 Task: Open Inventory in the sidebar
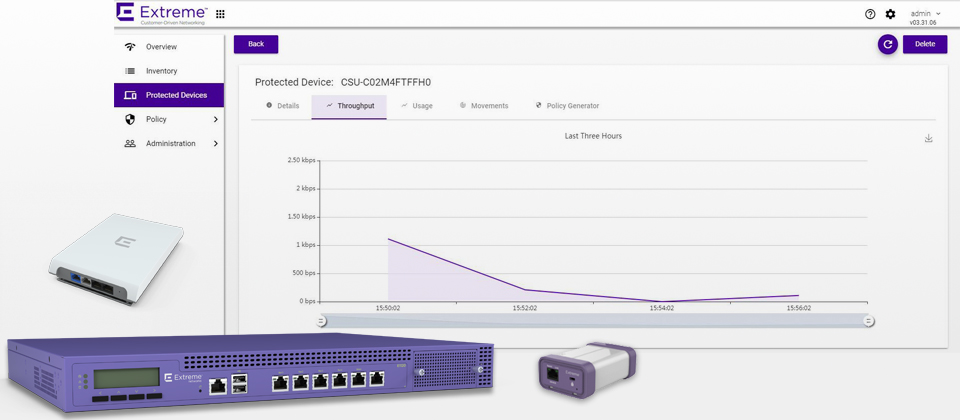(x=168, y=71)
